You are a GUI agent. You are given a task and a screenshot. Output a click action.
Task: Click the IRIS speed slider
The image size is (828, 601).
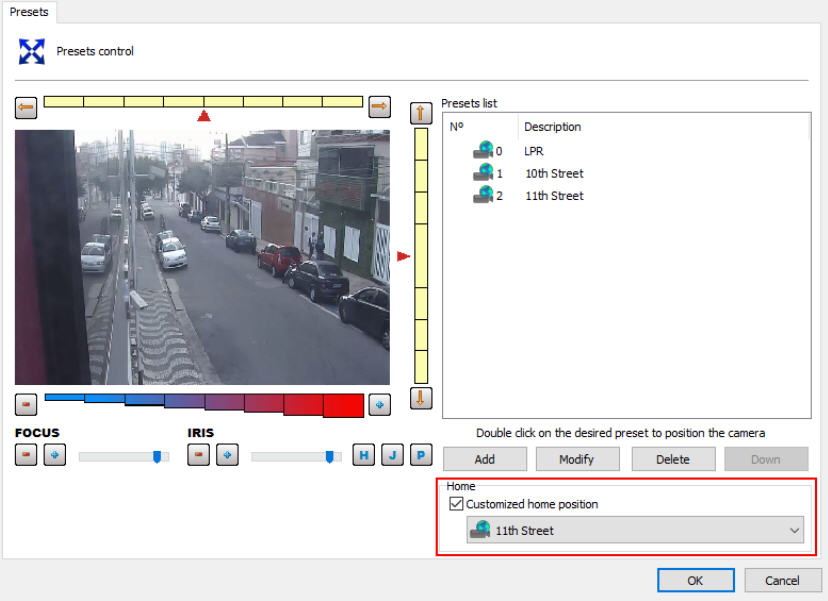296,457
